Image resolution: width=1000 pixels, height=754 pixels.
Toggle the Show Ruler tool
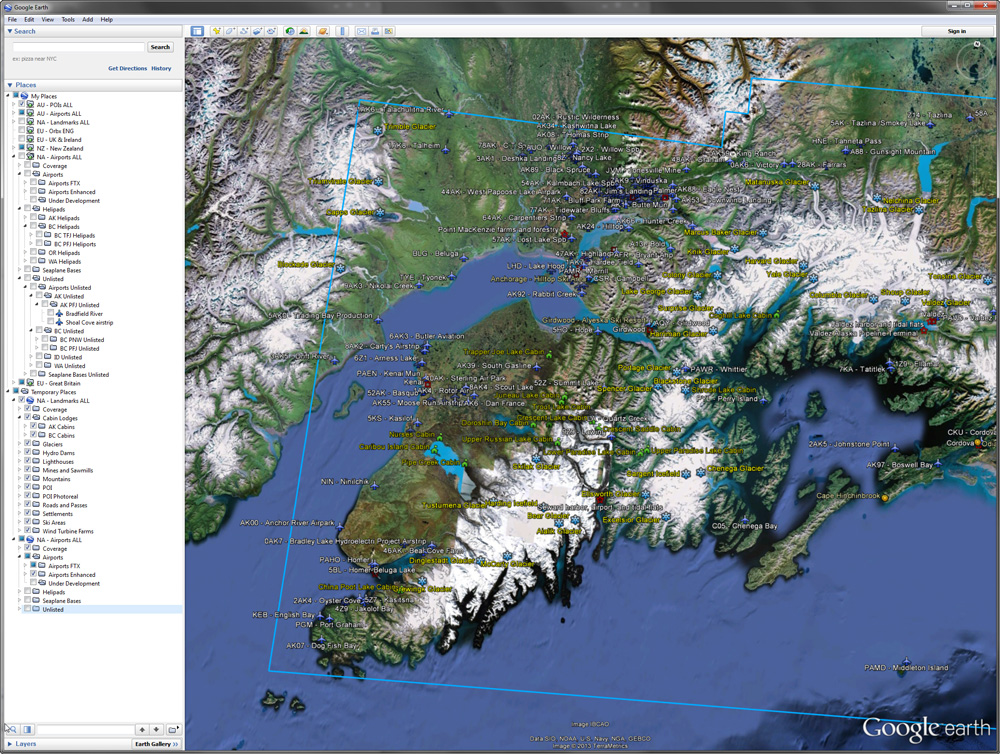(342, 31)
